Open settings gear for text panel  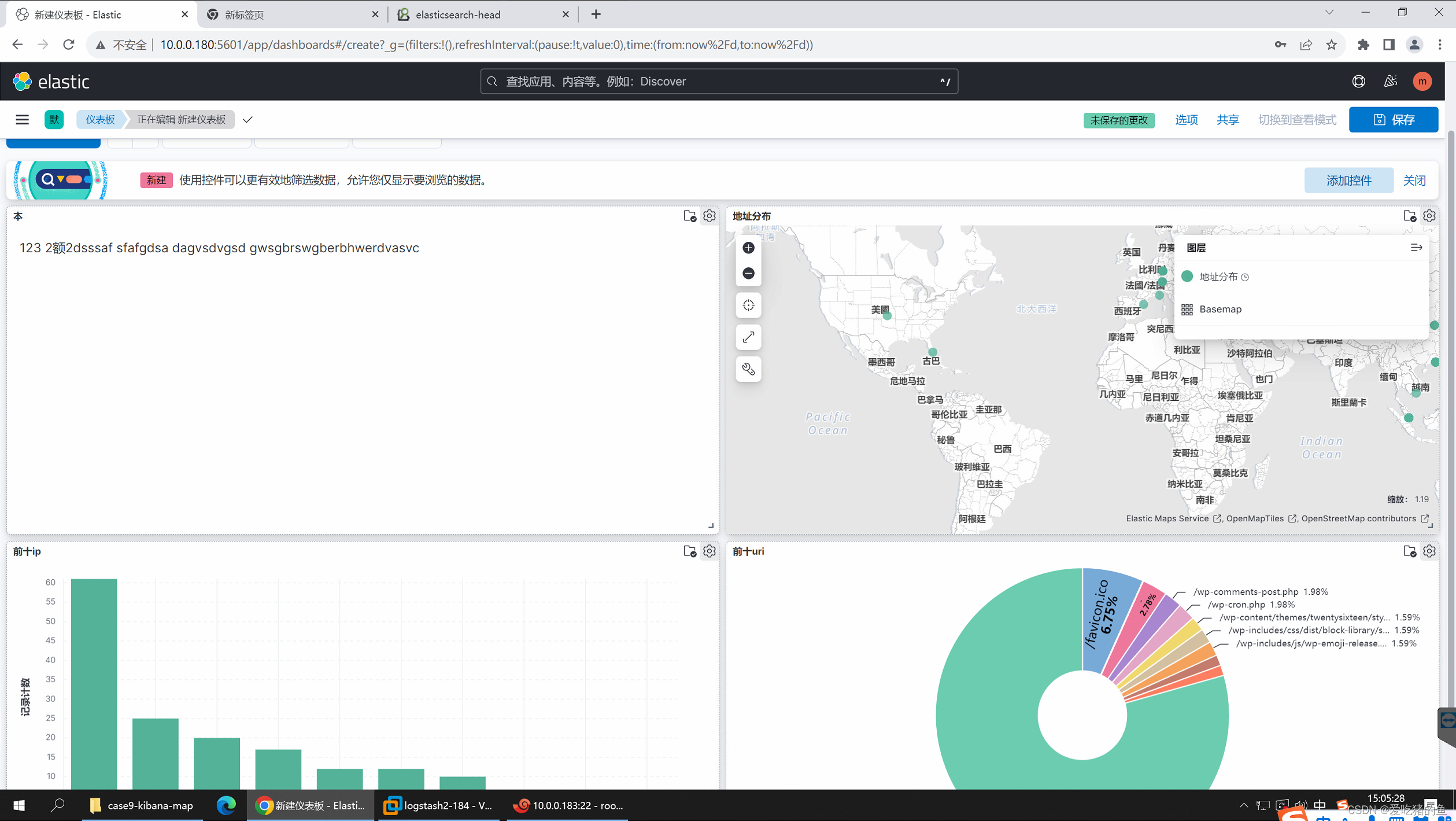coord(709,216)
